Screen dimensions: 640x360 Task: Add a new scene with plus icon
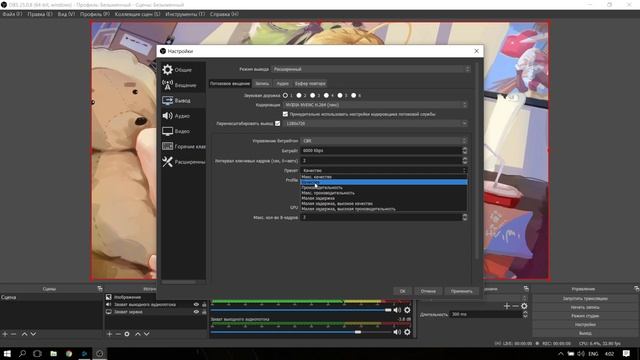(x=5, y=334)
